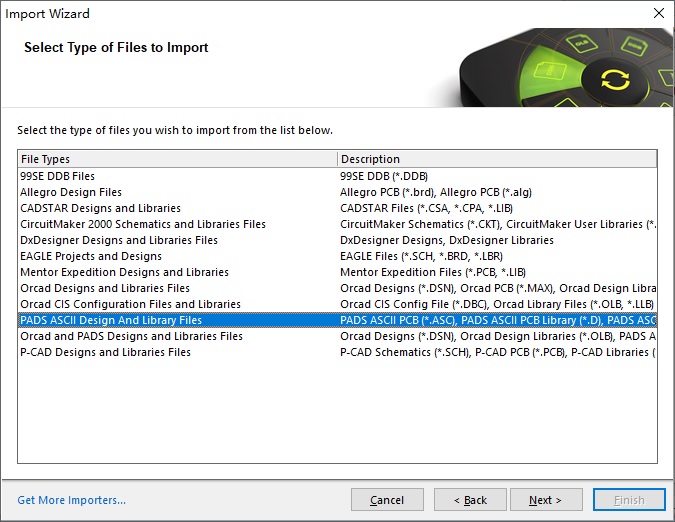Click the Orcad Designs (*.DSN), Orcad PCB (*.MAX) description
The width and height of the screenshot is (675, 522).
click(498, 288)
